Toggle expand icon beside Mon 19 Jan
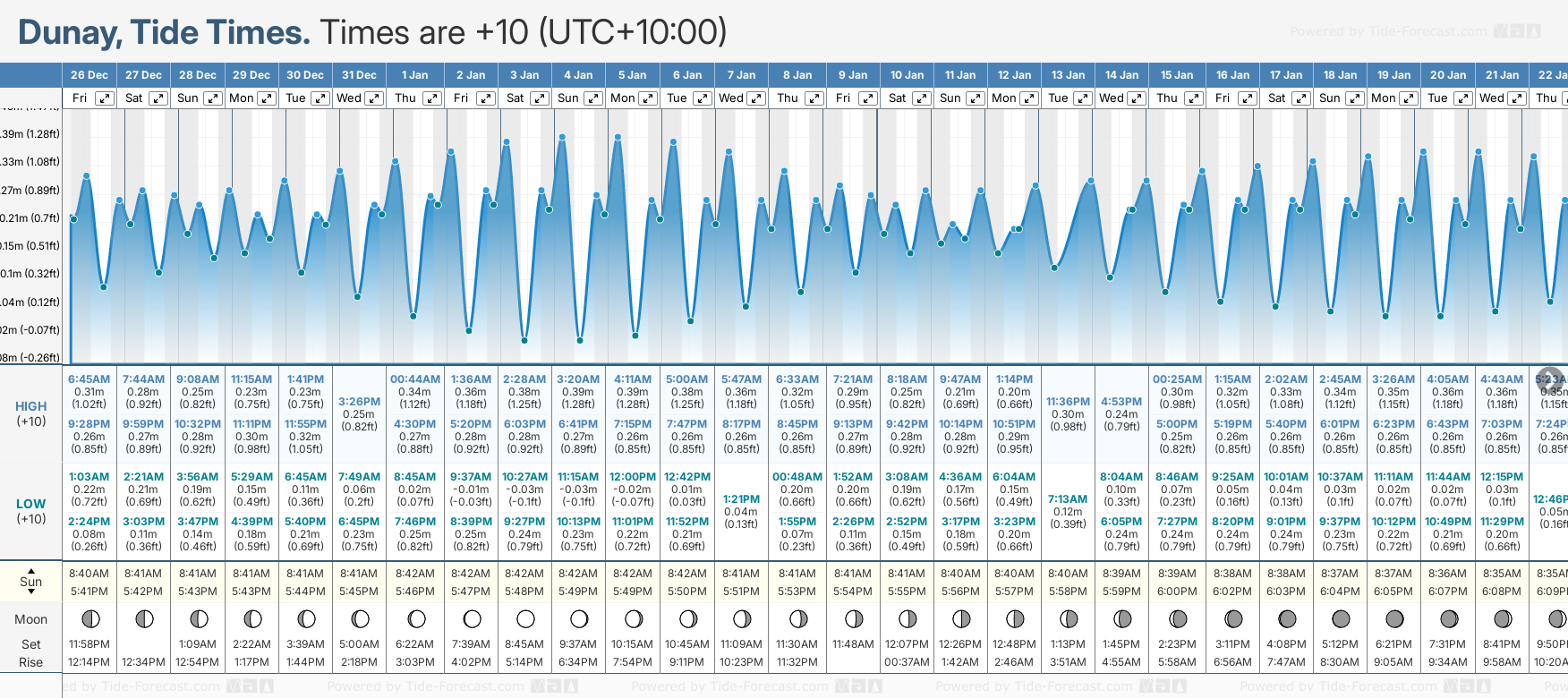This screenshot has width=1568, height=698. tap(1408, 98)
